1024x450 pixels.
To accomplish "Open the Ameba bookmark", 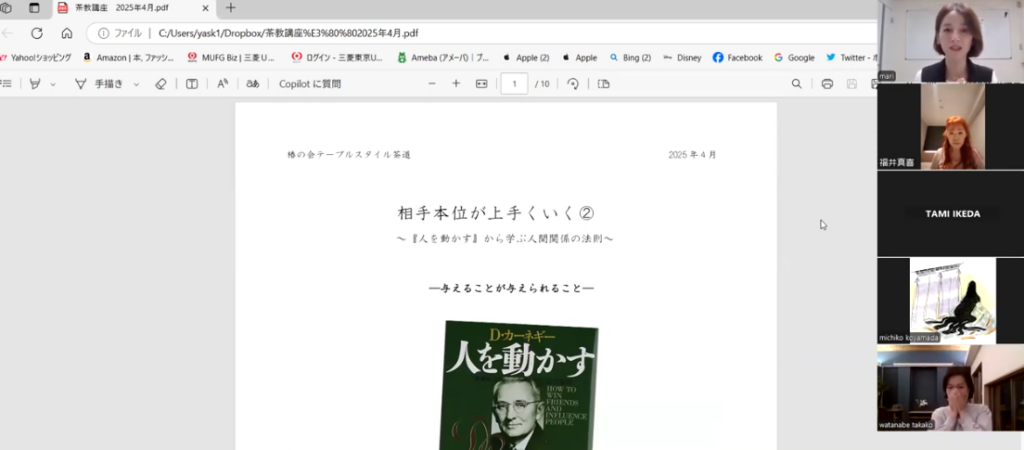I will [443, 57].
